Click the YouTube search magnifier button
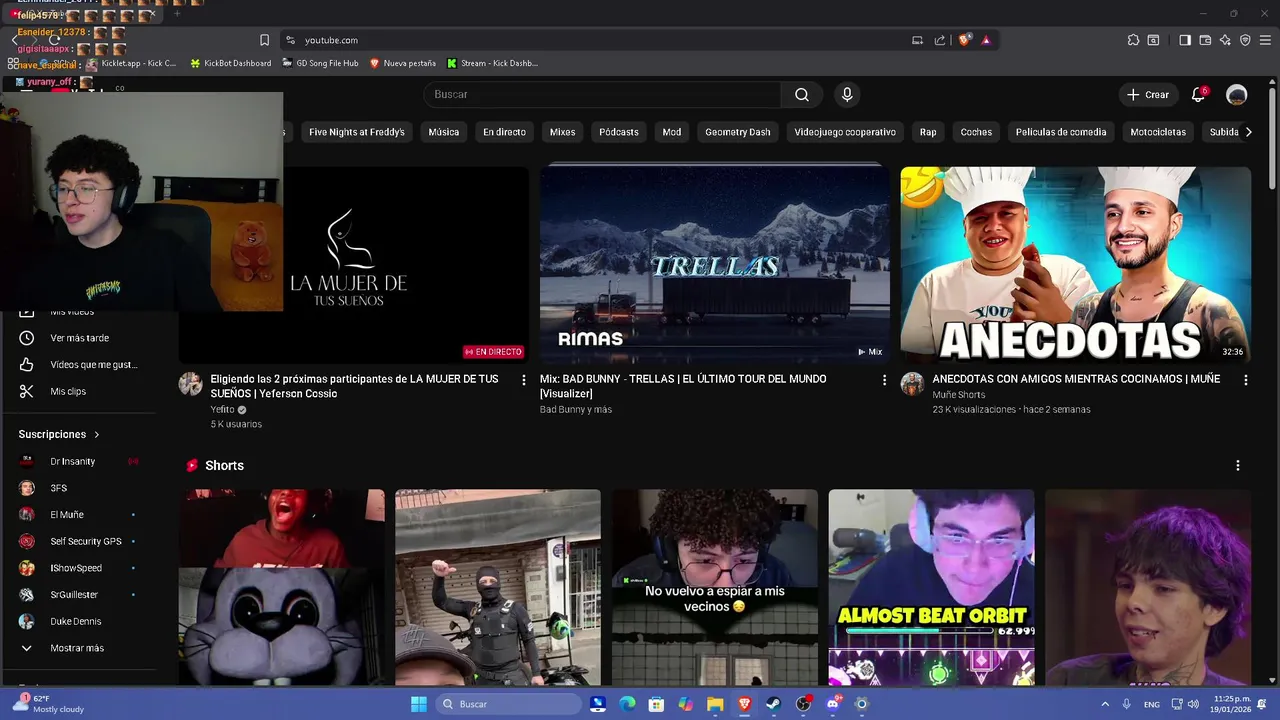The width and height of the screenshot is (1280, 720). click(x=802, y=94)
